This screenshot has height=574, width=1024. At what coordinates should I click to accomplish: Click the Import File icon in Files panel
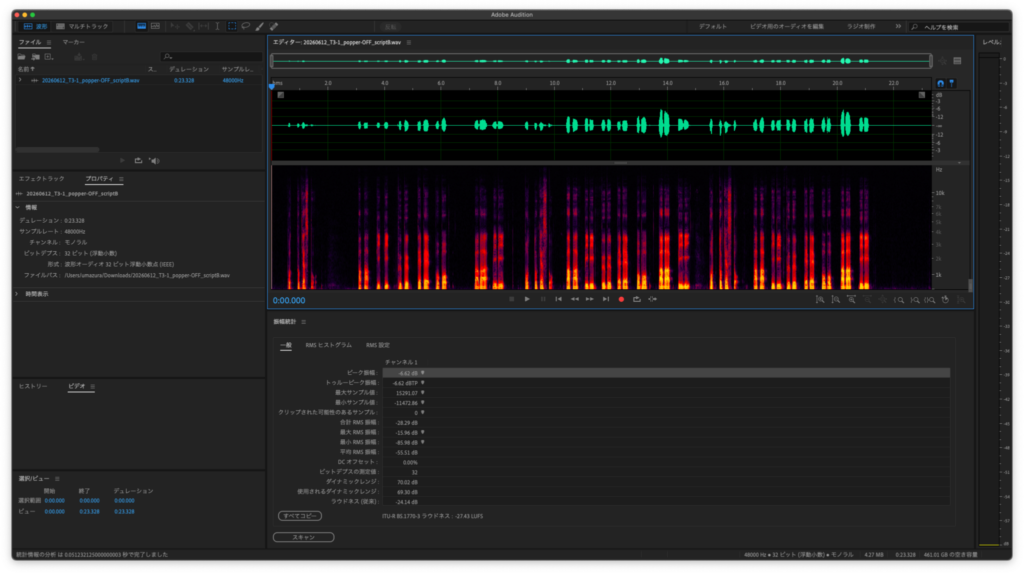click(x=35, y=57)
